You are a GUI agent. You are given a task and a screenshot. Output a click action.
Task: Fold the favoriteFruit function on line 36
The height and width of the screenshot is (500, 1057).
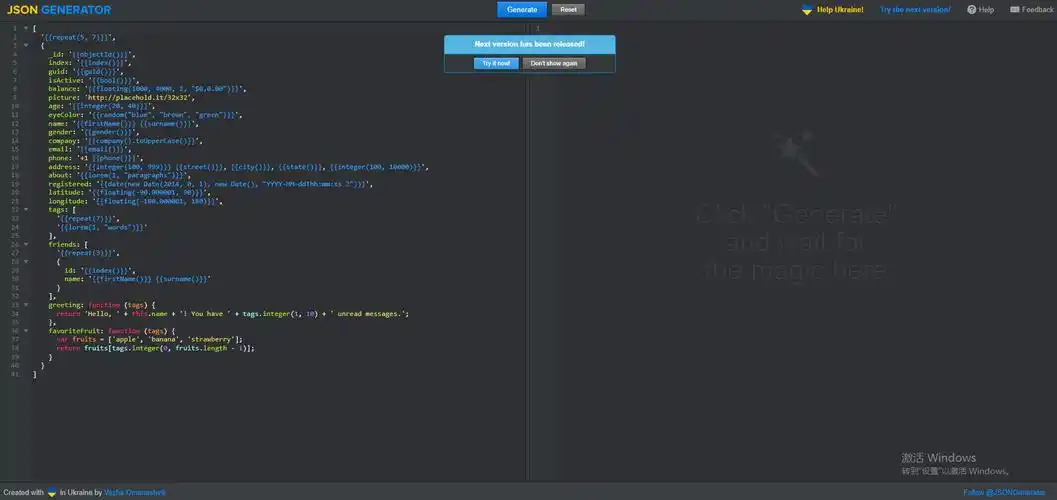point(27,330)
